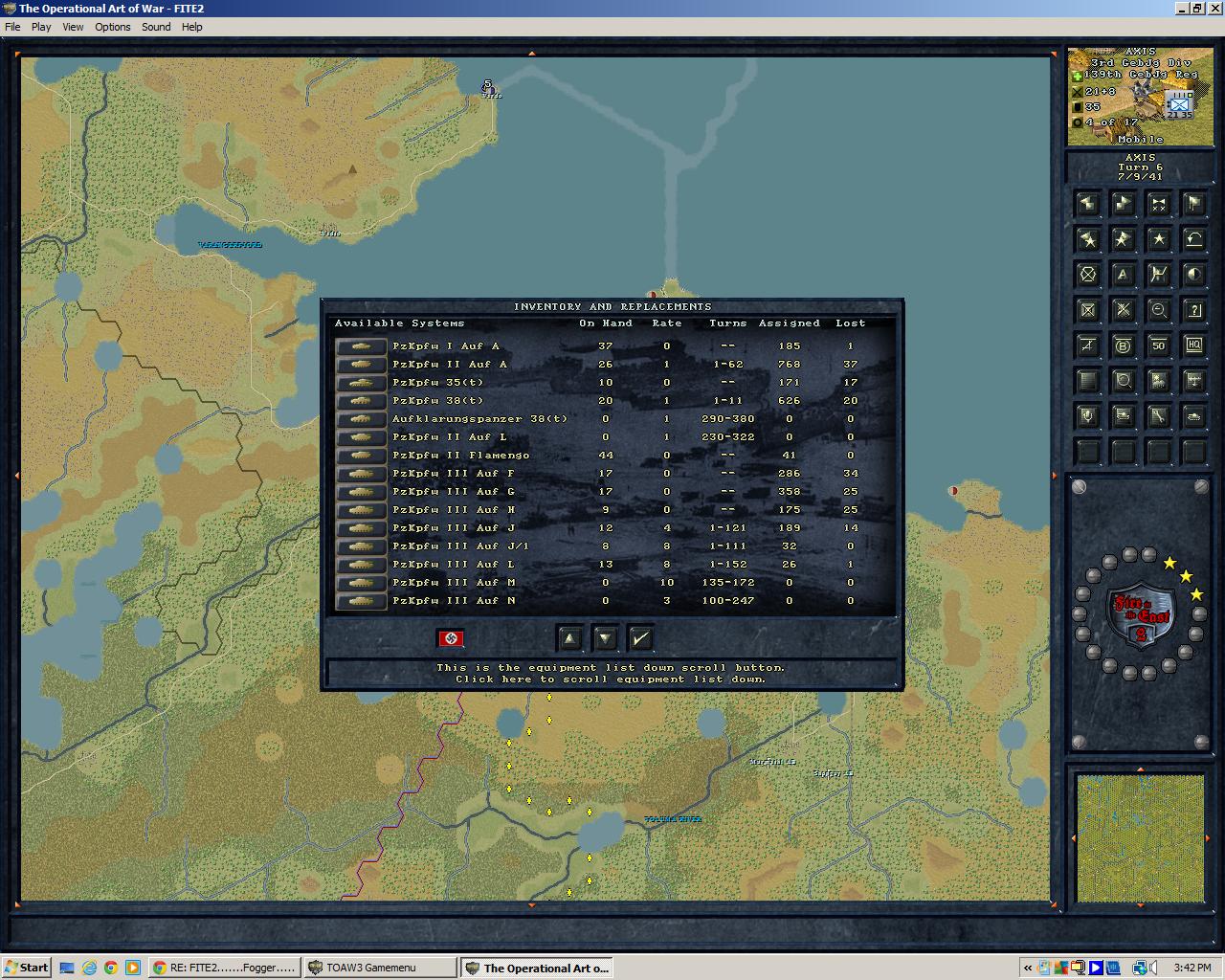
Task: Click the minimap thumbnail in the side panel
Action: (1139, 838)
